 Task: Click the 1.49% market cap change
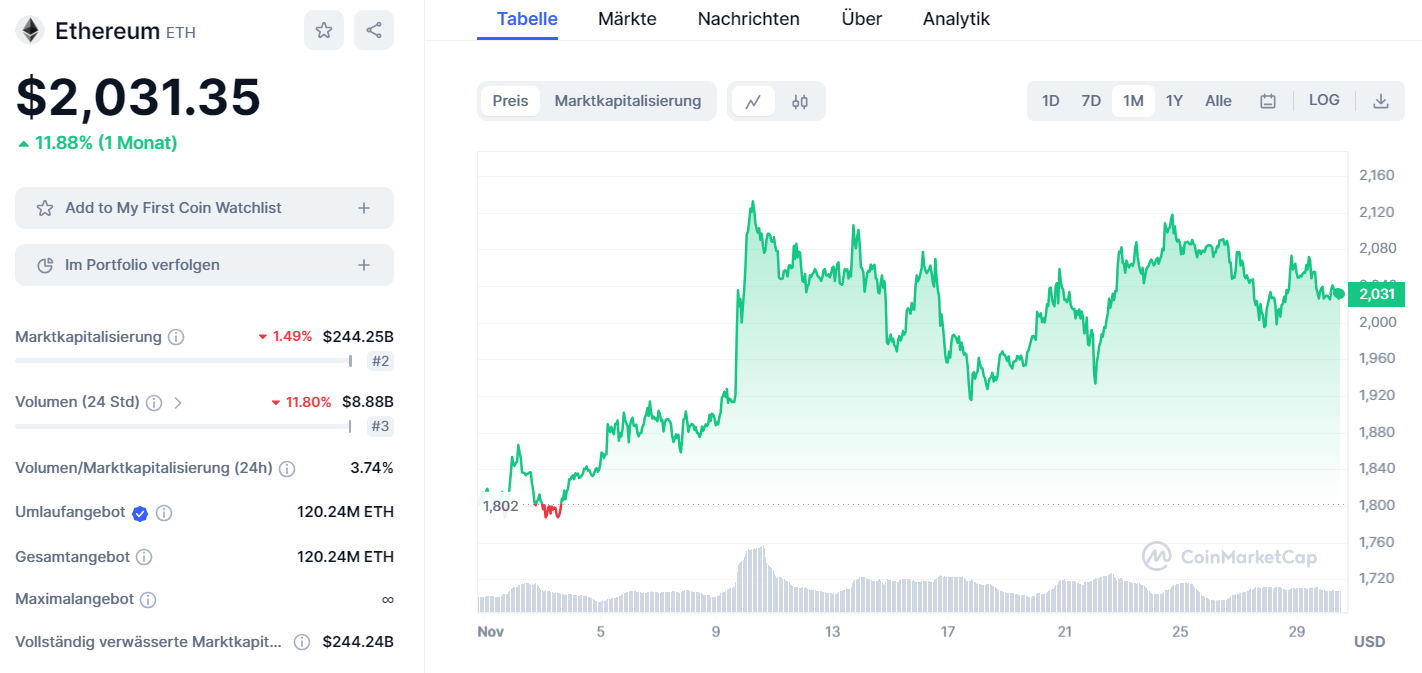point(285,337)
